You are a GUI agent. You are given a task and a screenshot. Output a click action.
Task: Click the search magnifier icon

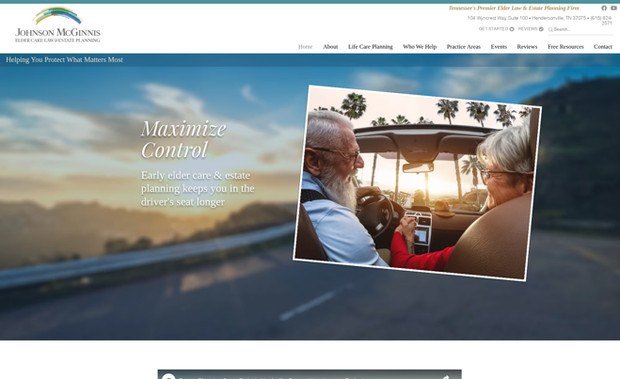click(x=550, y=29)
